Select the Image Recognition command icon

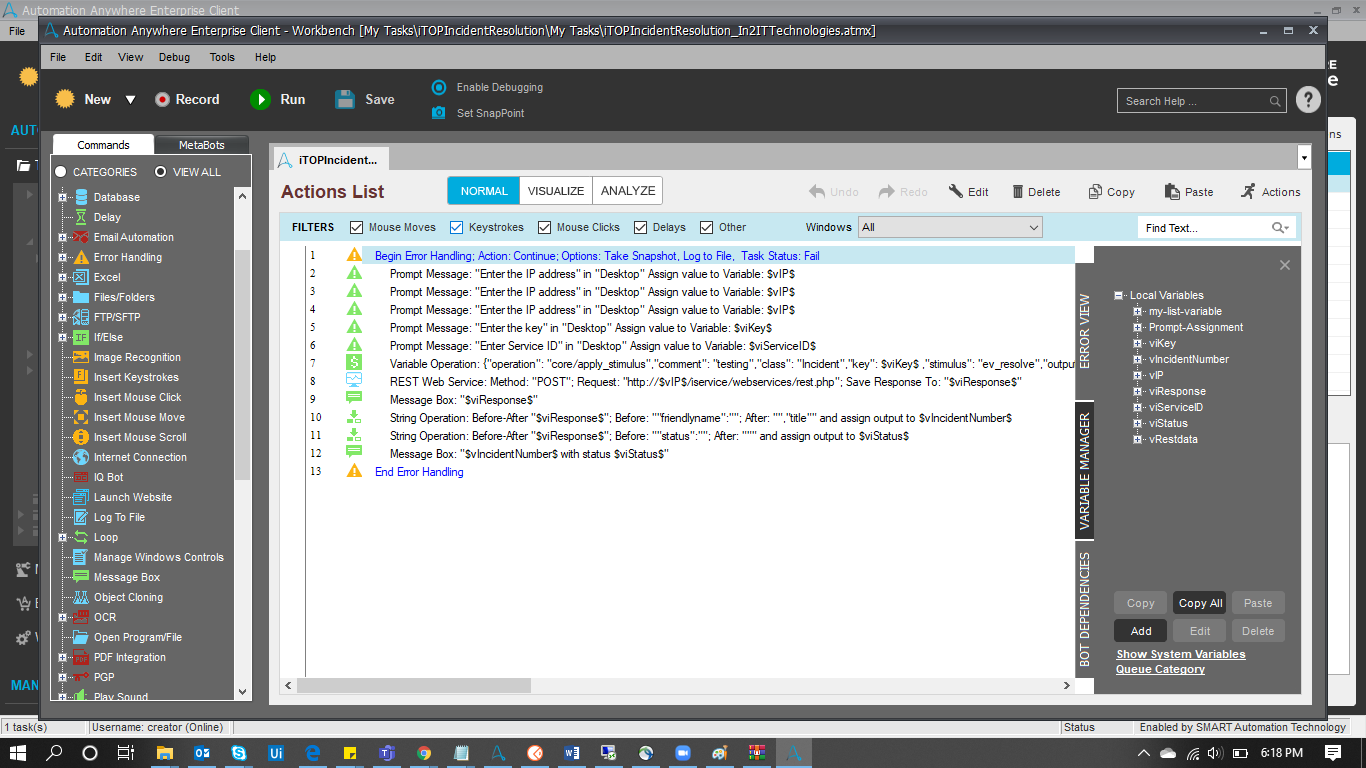click(x=81, y=357)
